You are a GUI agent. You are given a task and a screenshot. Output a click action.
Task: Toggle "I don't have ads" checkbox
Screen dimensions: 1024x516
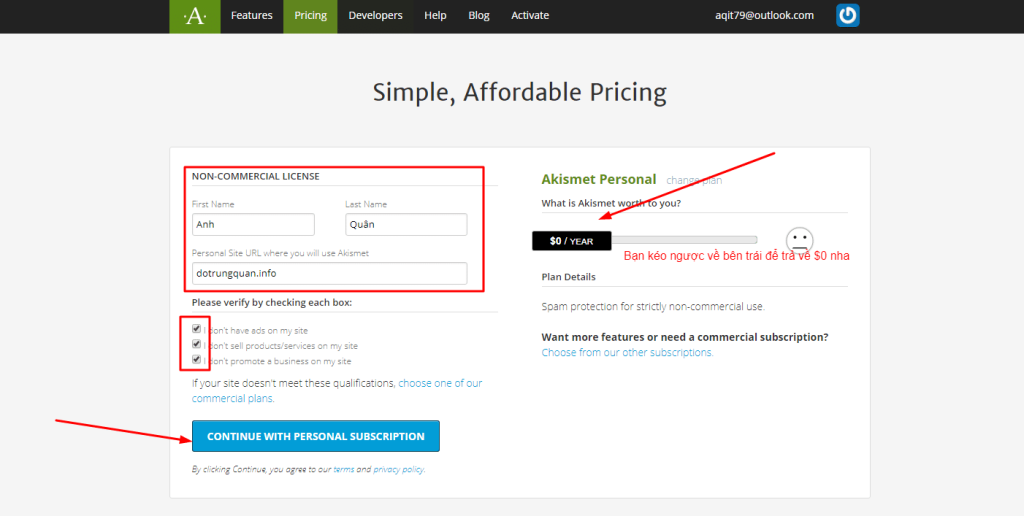pyautogui.click(x=197, y=328)
